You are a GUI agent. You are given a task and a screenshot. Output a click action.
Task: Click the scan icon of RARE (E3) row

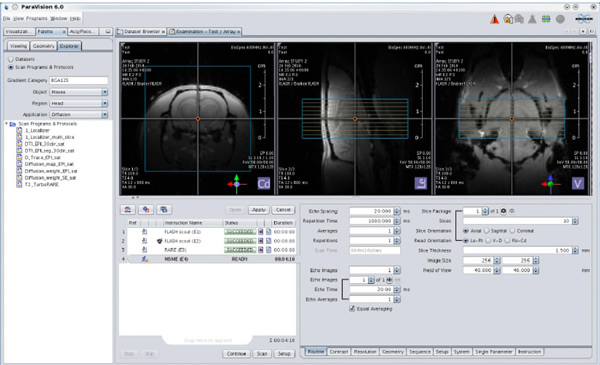(145, 250)
